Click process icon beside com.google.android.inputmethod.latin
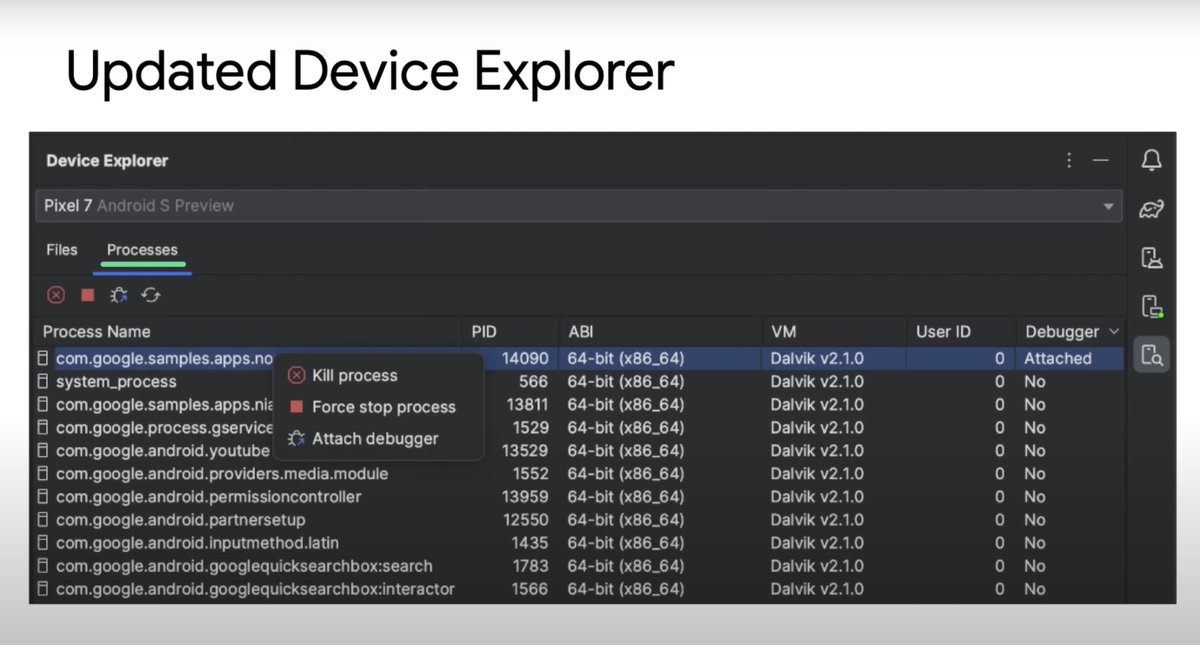 [x=43, y=542]
